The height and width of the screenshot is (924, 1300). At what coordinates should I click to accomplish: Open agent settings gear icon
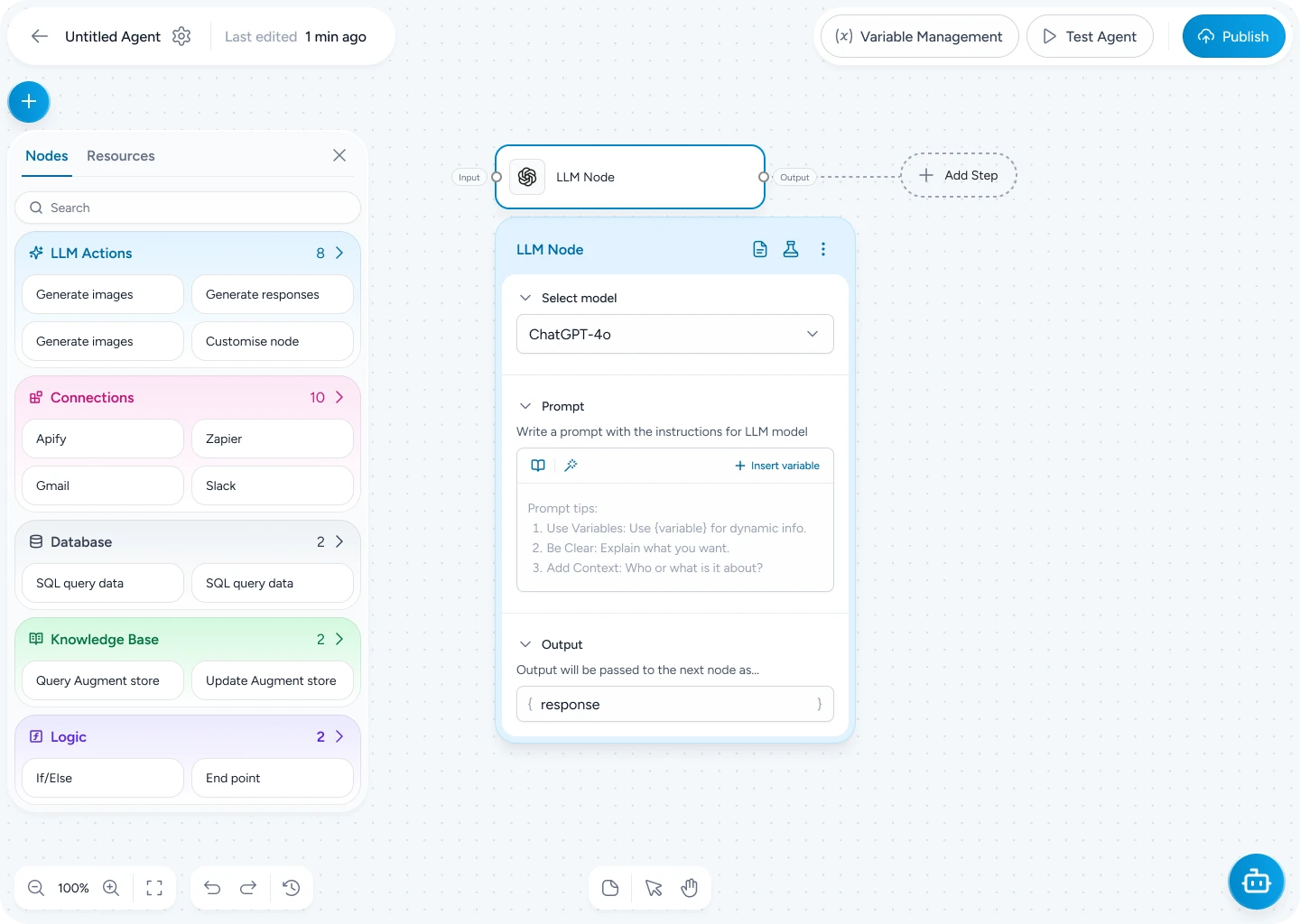point(181,36)
